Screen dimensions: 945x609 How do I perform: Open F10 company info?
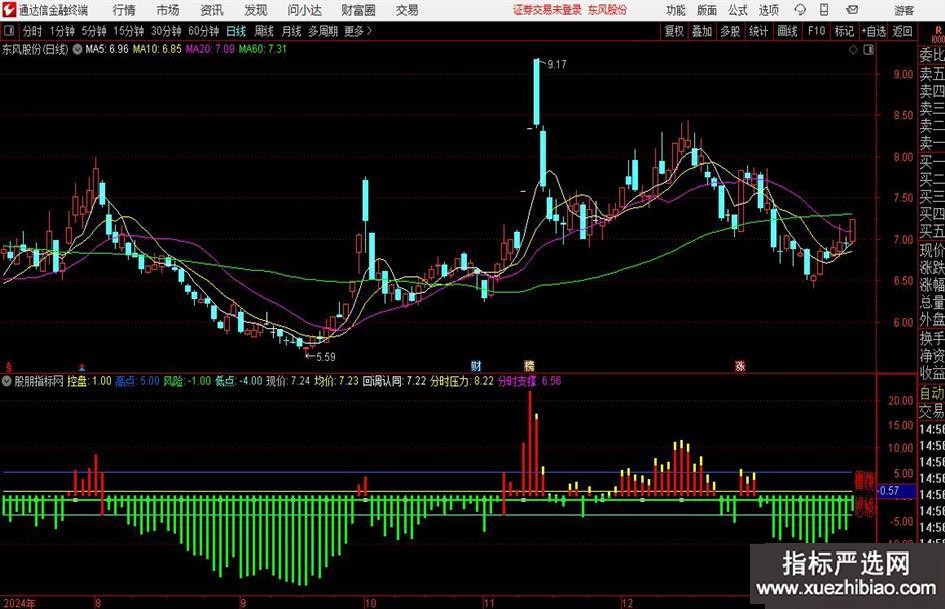[816, 31]
